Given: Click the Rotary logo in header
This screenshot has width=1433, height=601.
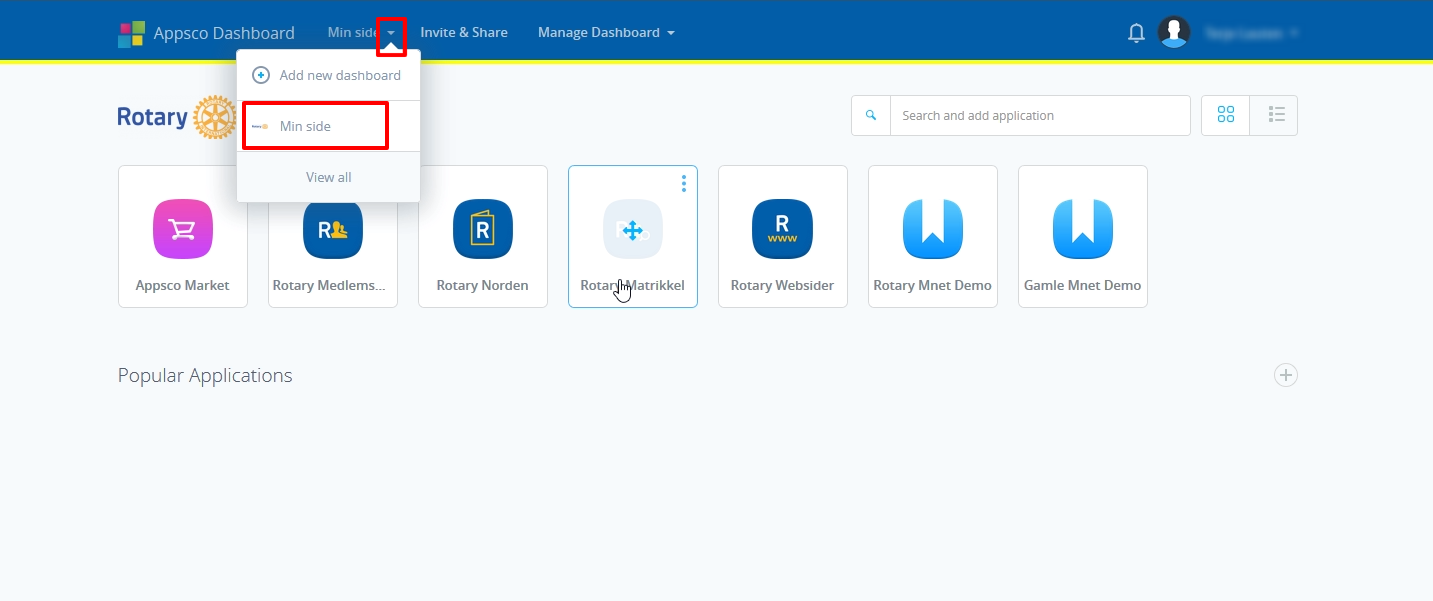Looking at the screenshot, I should (176, 117).
